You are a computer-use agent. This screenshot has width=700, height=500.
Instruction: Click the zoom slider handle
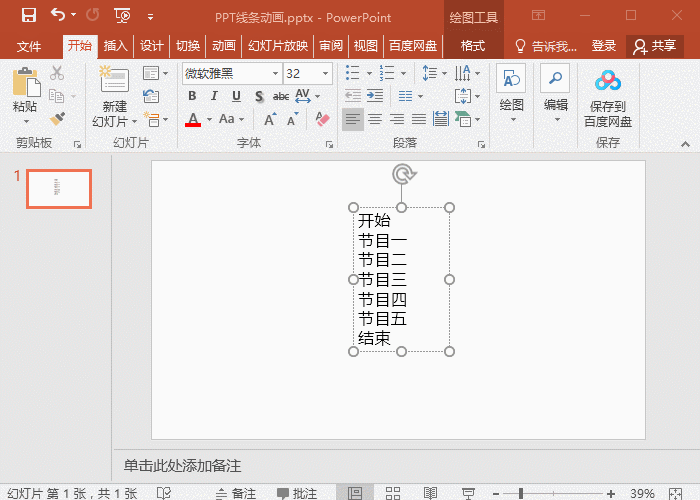(521, 493)
